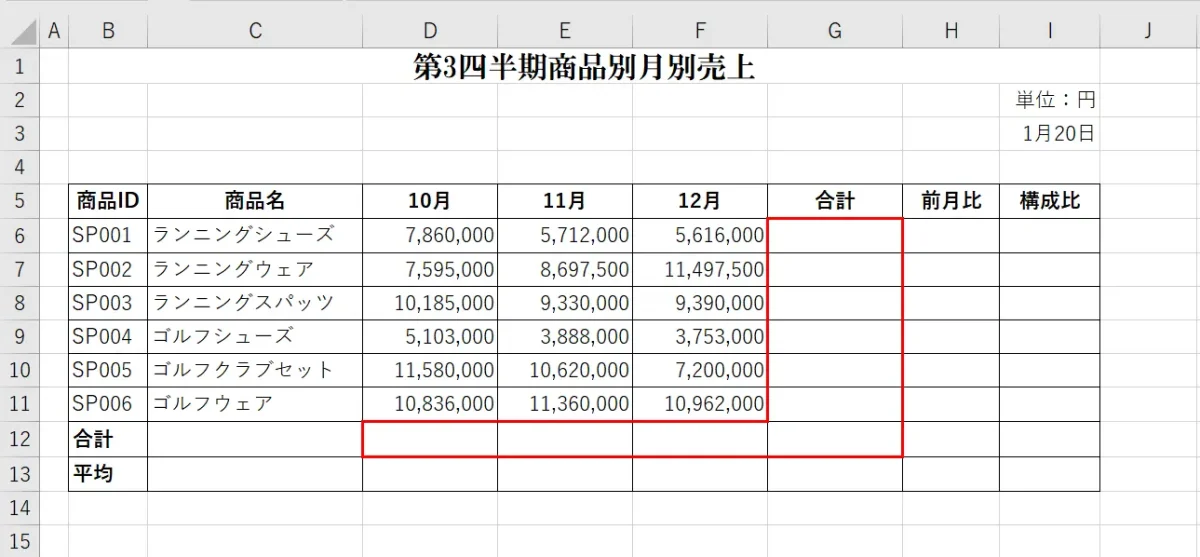Click the cell with value 7,860,000
This screenshot has height=557, width=1200.
(430, 235)
